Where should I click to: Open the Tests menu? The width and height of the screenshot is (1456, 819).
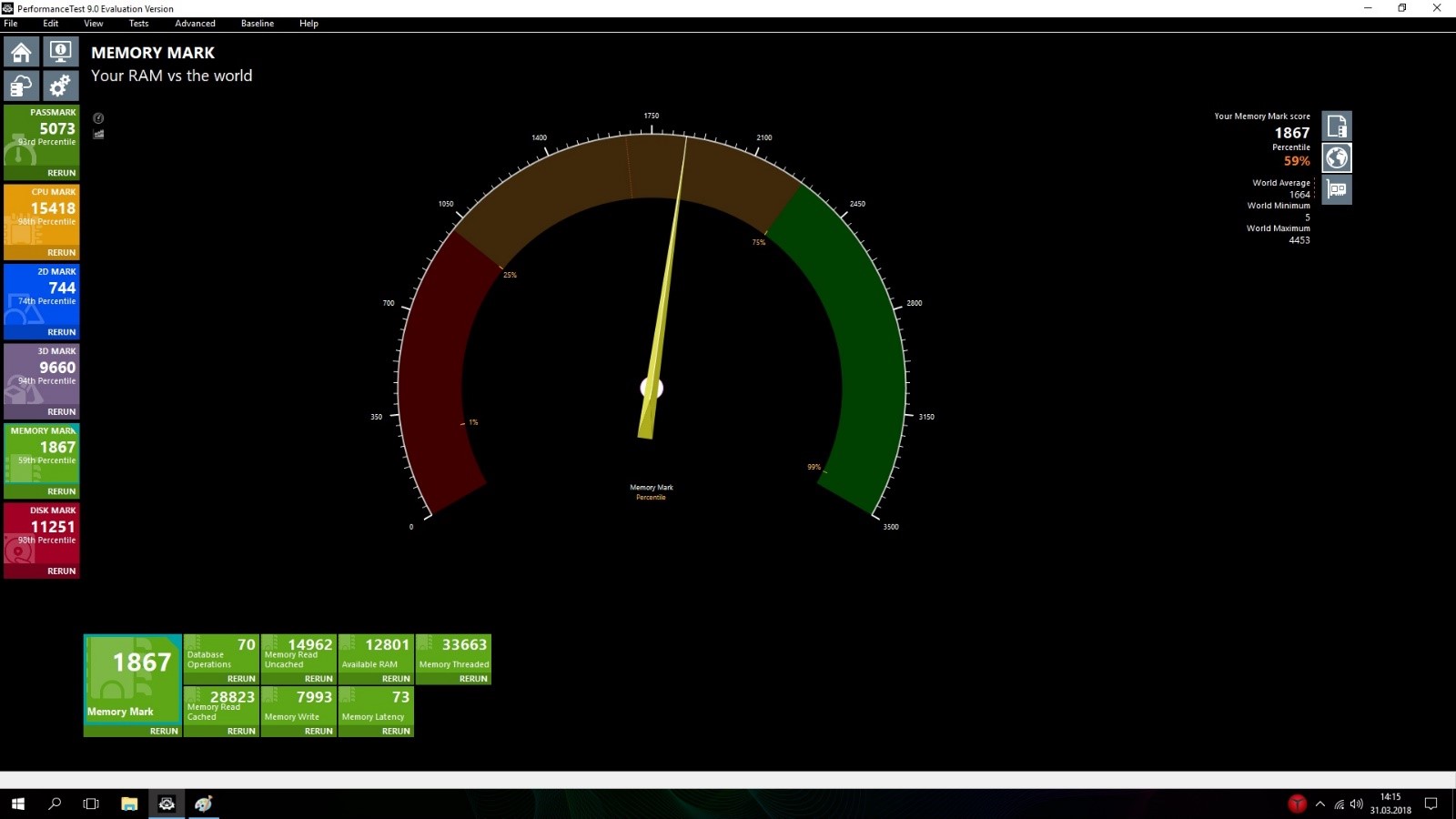(138, 24)
